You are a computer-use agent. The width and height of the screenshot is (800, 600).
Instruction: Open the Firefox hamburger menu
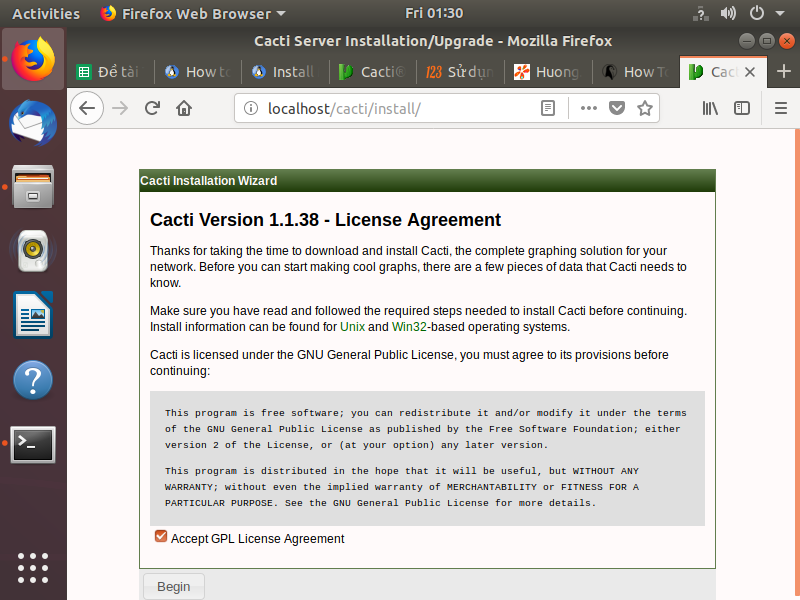pos(781,108)
